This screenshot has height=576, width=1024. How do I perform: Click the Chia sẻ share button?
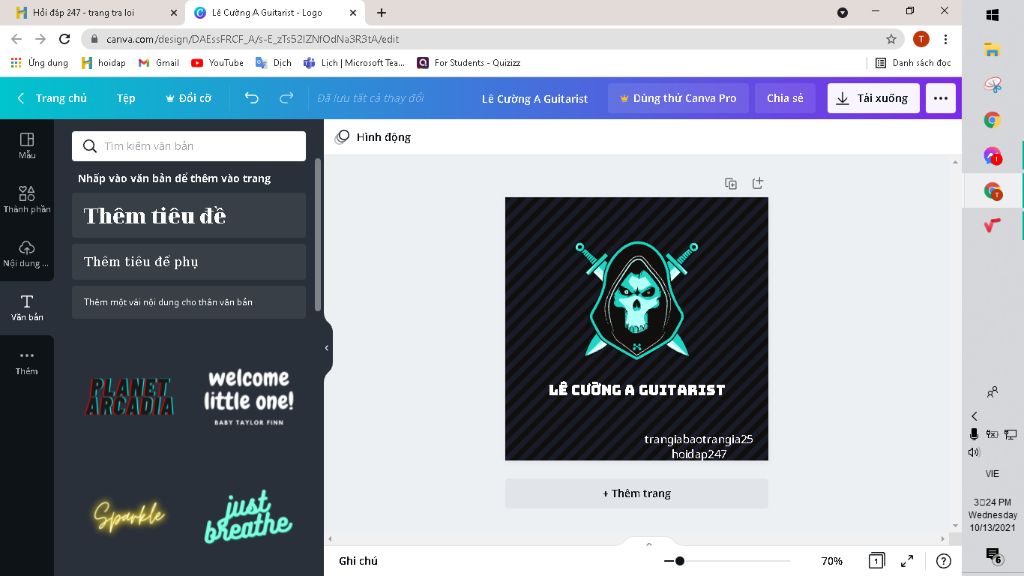pos(785,98)
